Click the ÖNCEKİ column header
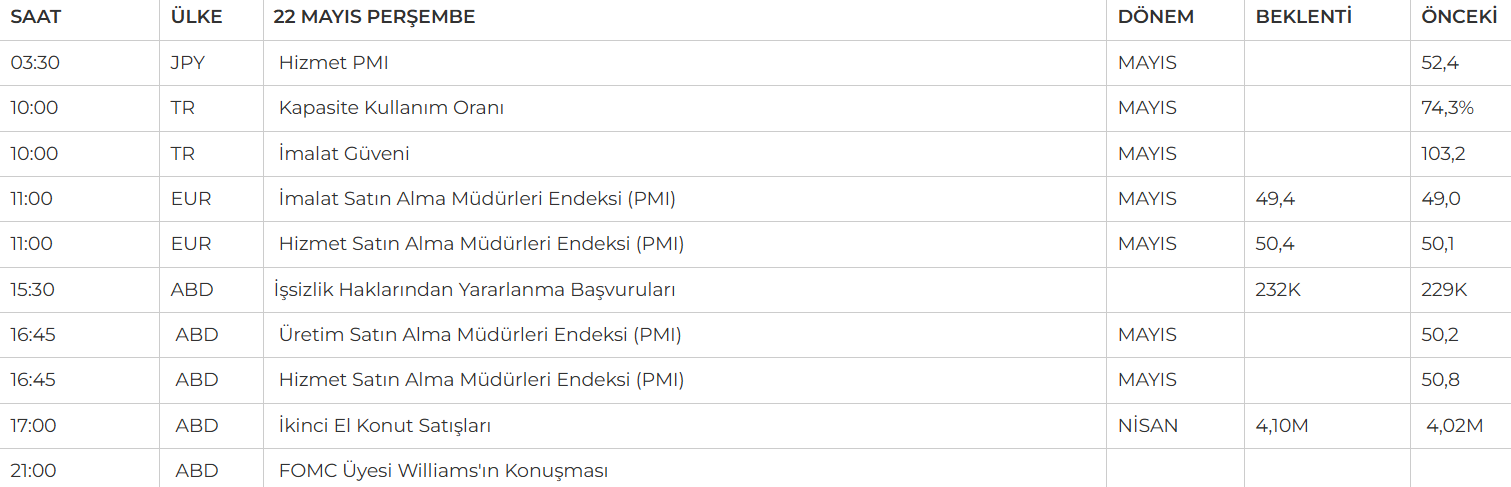Image resolution: width=1511 pixels, height=487 pixels. [x=1459, y=17]
